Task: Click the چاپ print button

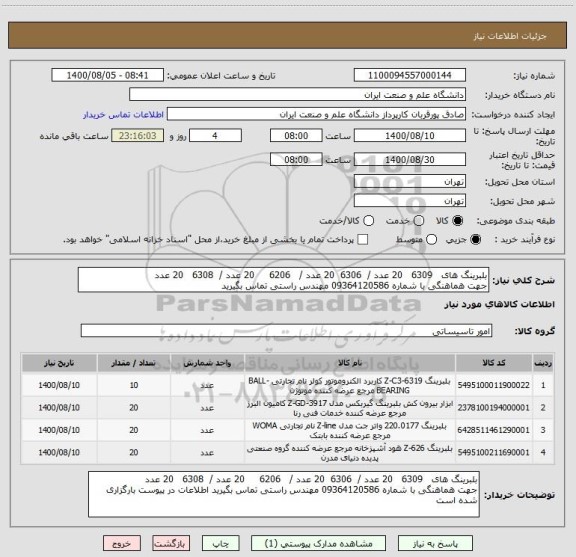Action: [x=221, y=543]
